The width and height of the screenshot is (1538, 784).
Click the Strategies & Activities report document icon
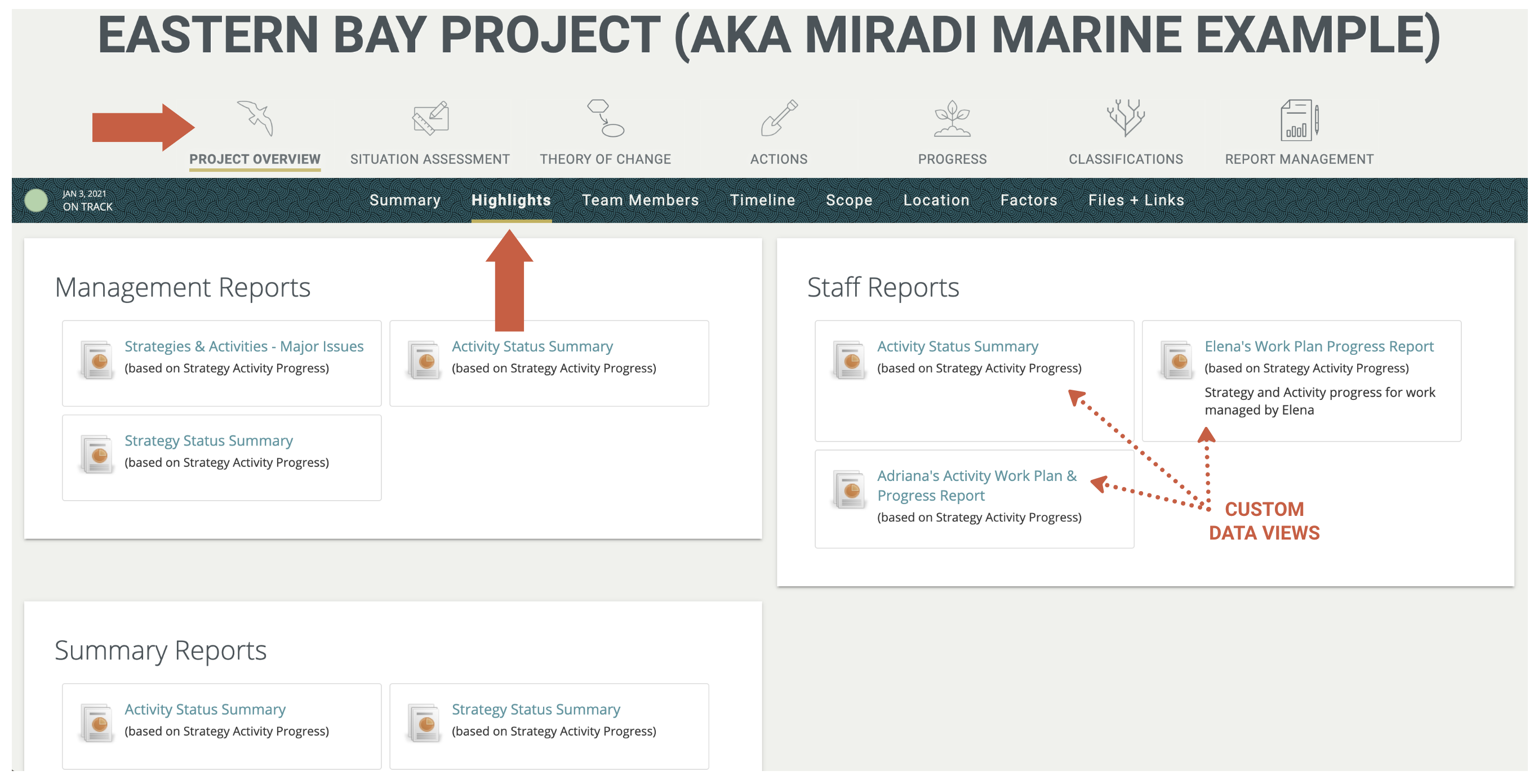(x=97, y=359)
